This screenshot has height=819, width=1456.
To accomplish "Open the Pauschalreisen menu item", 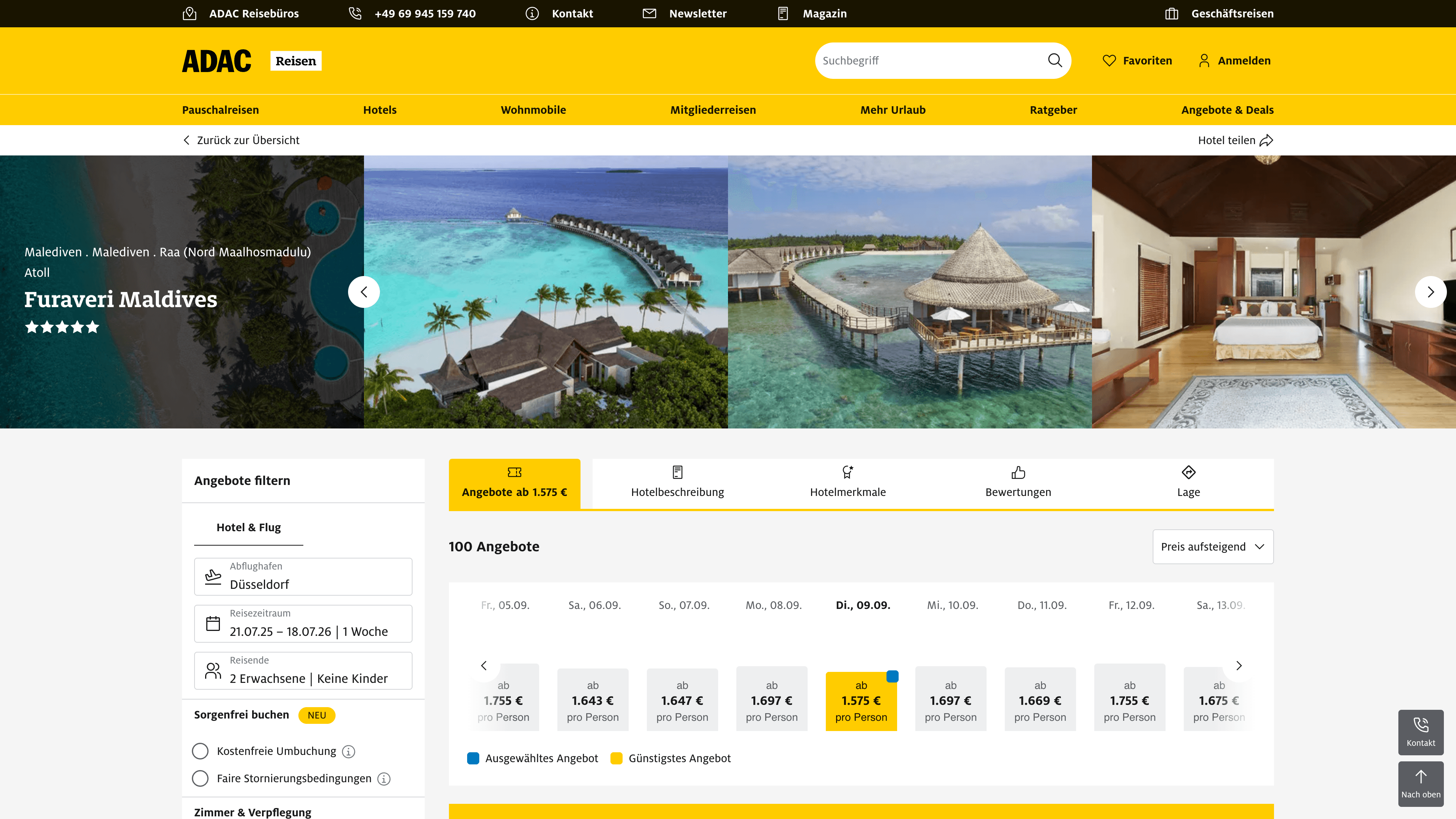I will tap(220, 110).
